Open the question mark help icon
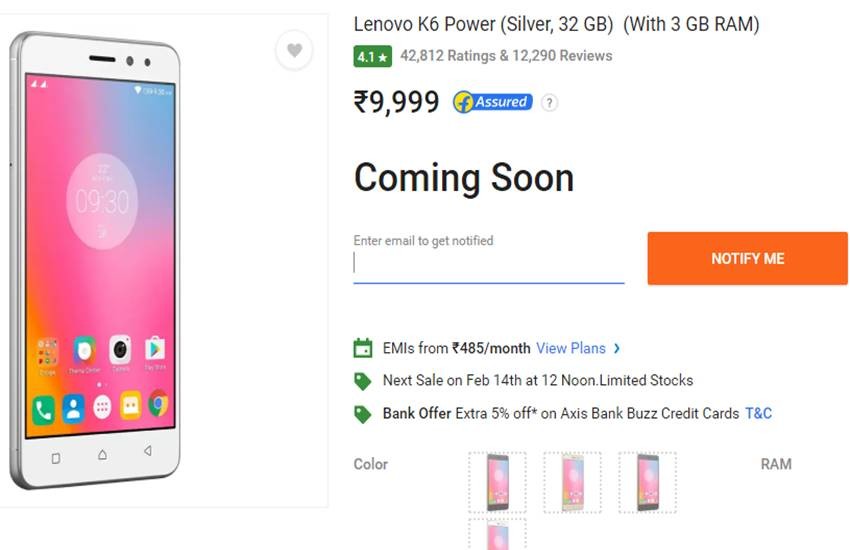This screenshot has height=550, width=850. [549, 102]
